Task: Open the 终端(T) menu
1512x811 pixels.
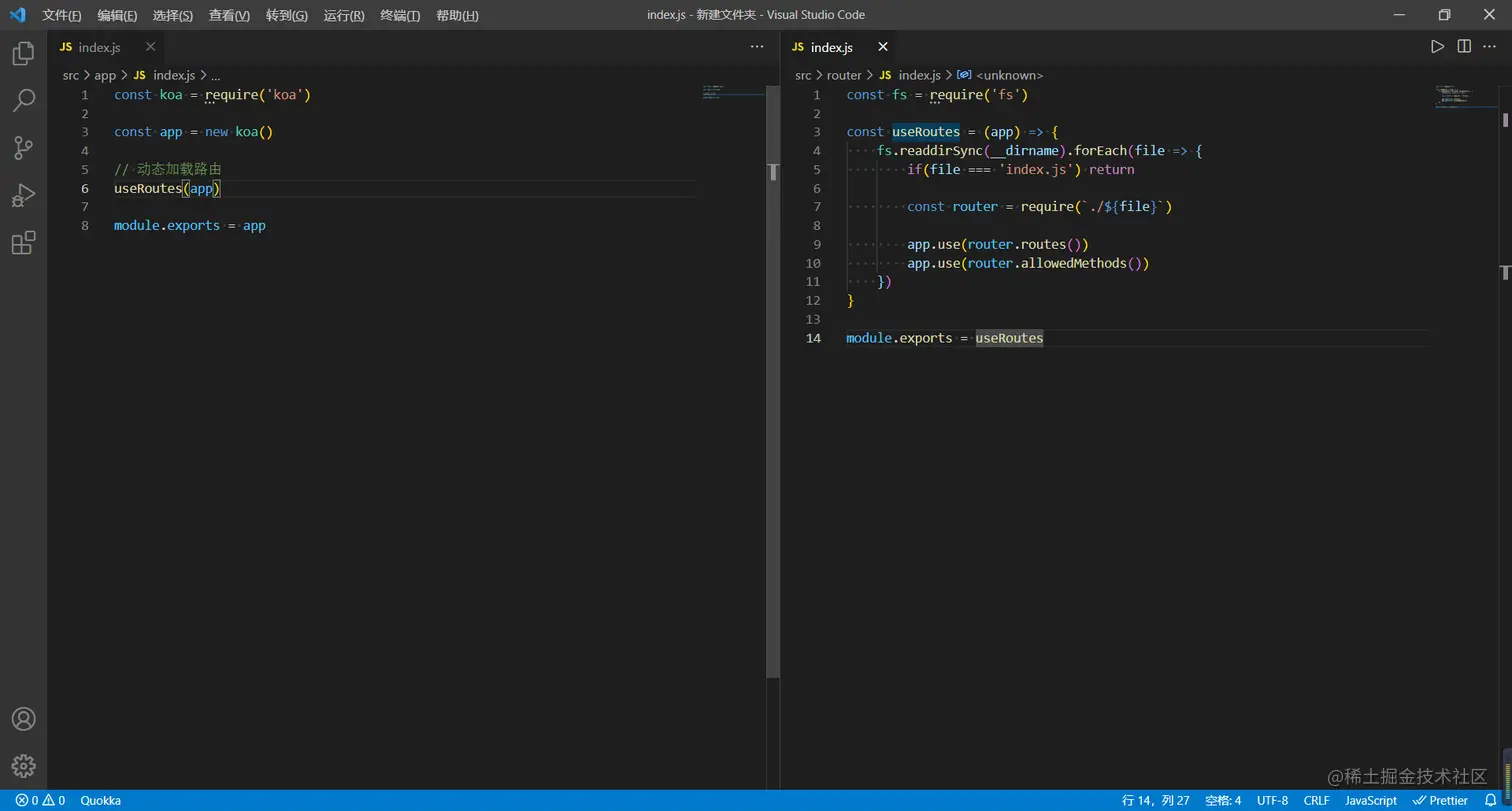Action: click(x=400, y=15)
